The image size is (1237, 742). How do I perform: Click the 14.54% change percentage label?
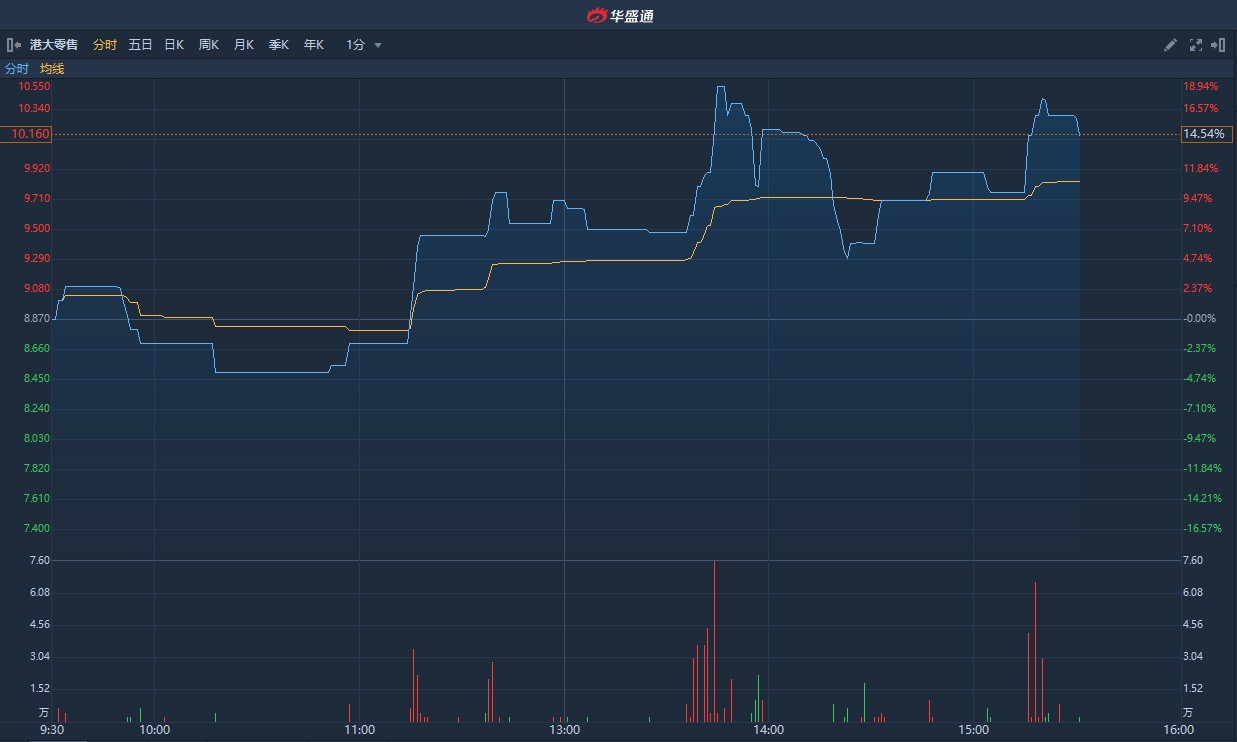(1203, 134)
